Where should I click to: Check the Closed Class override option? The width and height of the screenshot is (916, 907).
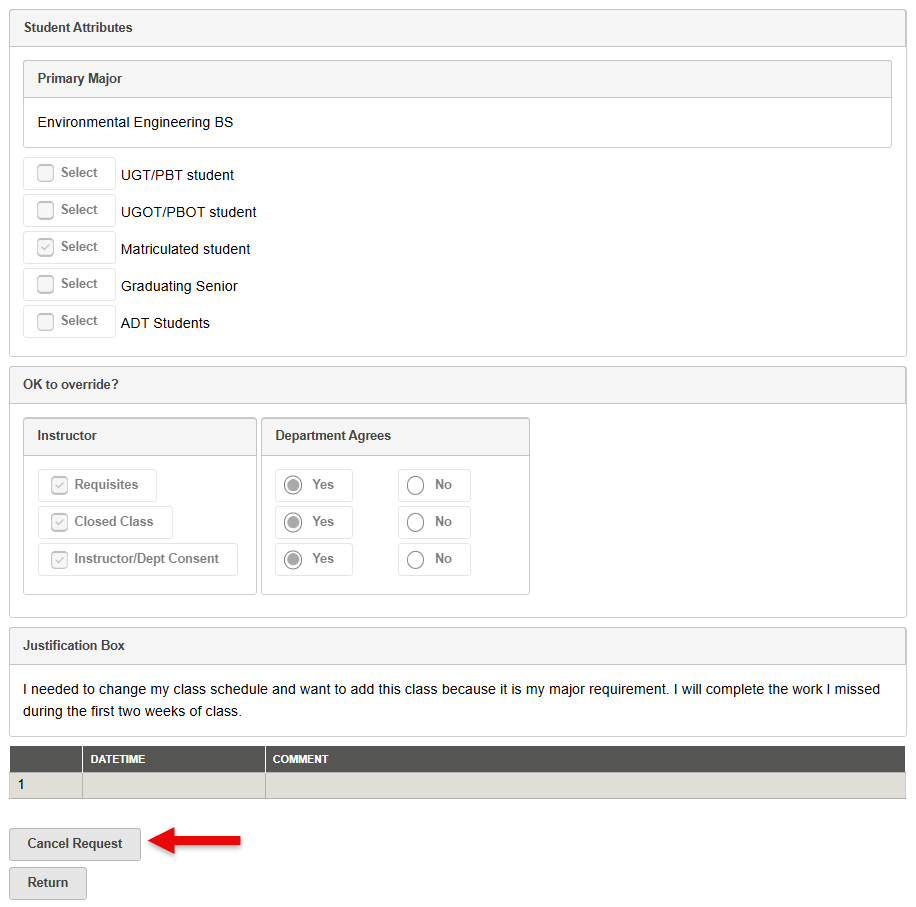(58, 521)
